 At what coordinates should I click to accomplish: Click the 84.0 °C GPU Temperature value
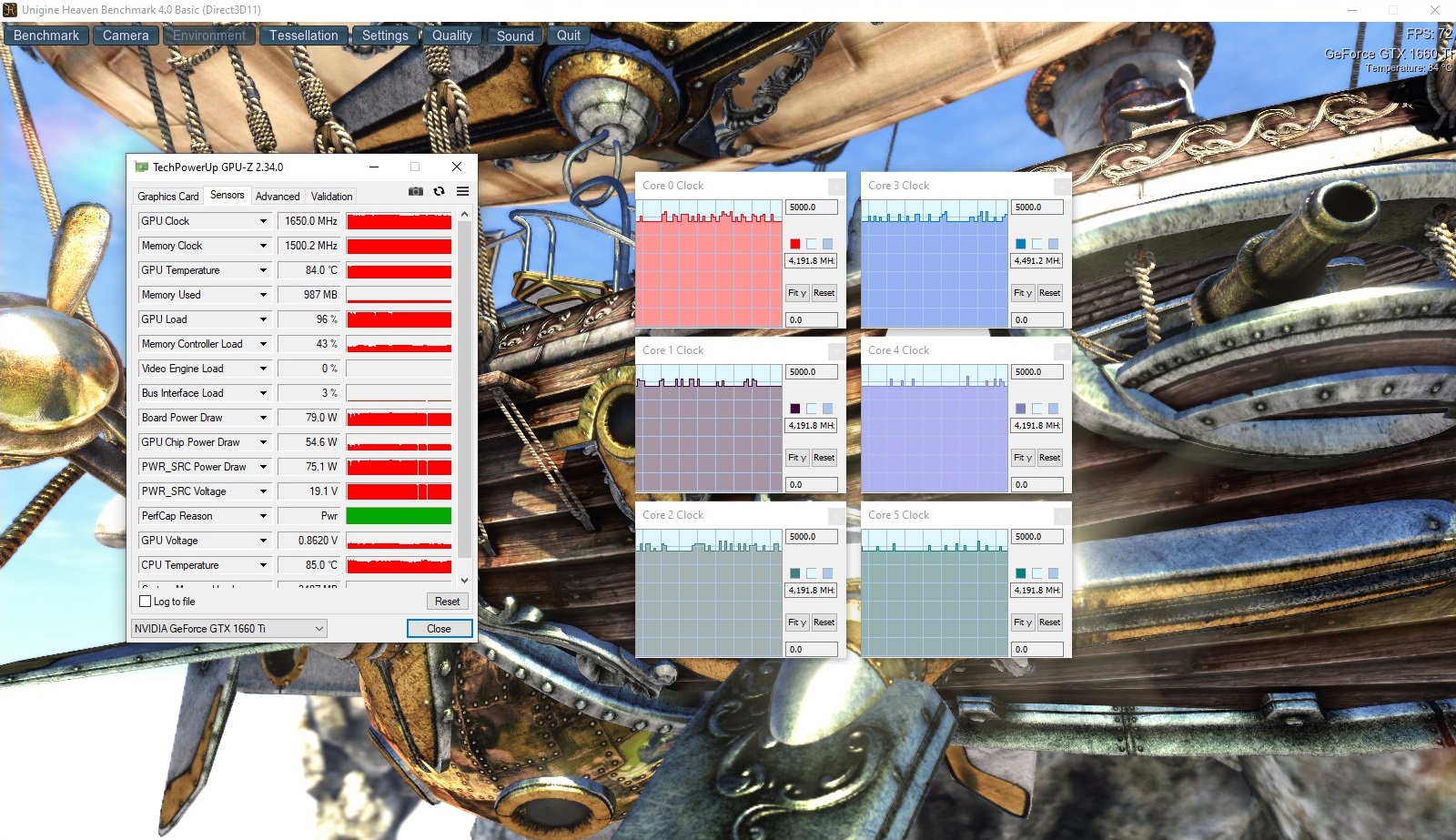click(308, 270)
